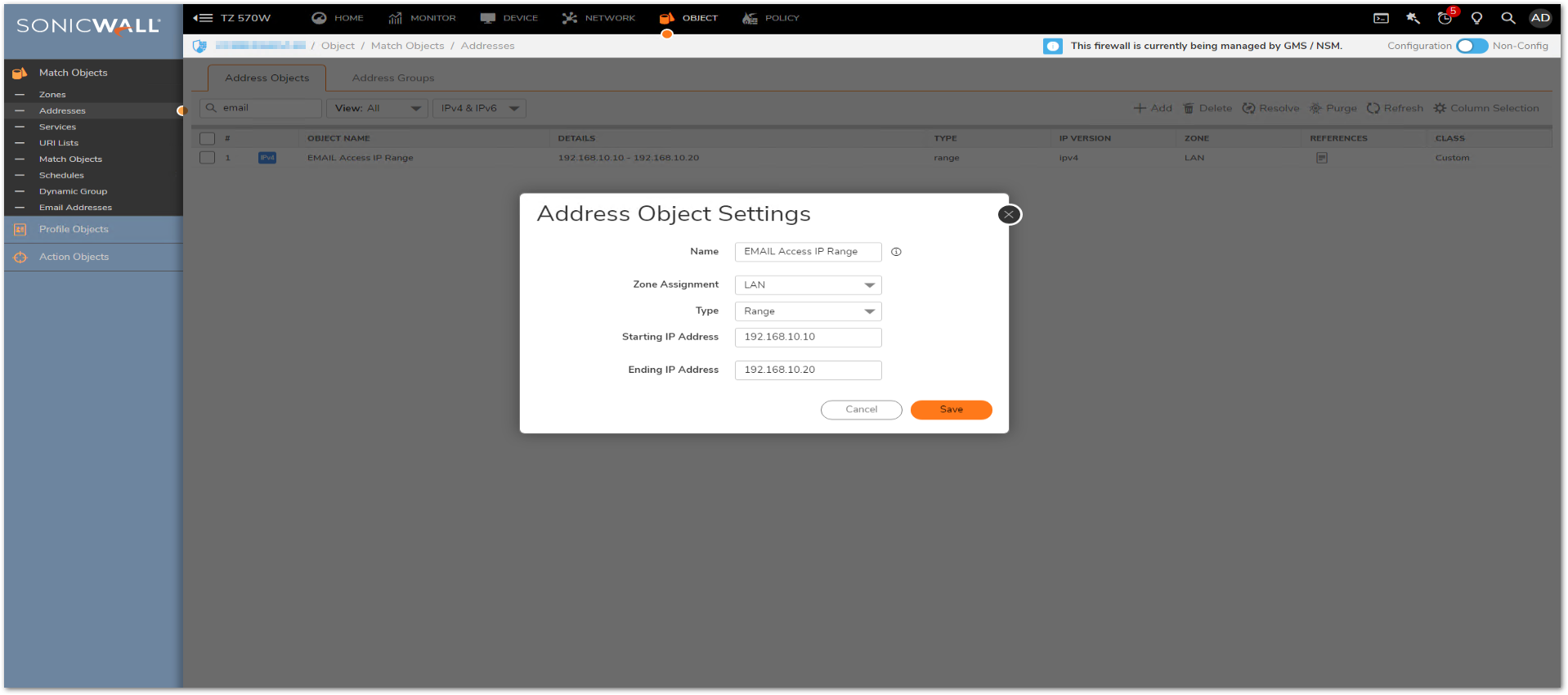1568x695 pixels.
Task: Click the magnifier search icon in the top bar
Action: point(1508,18)
